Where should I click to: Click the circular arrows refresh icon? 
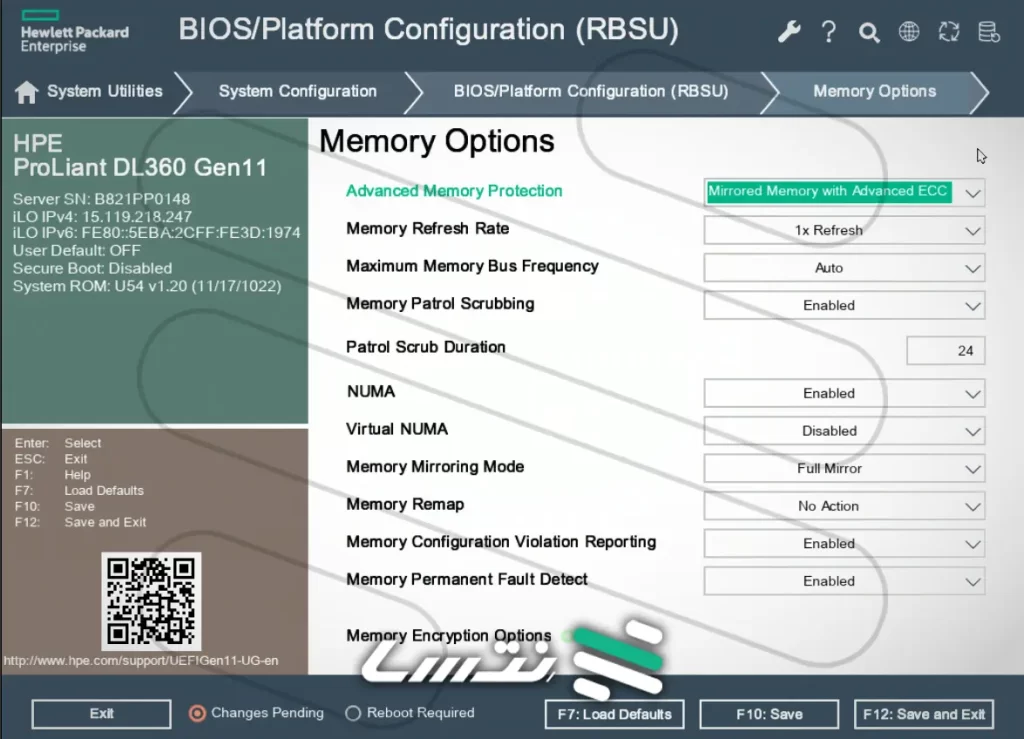click(949, 32)
